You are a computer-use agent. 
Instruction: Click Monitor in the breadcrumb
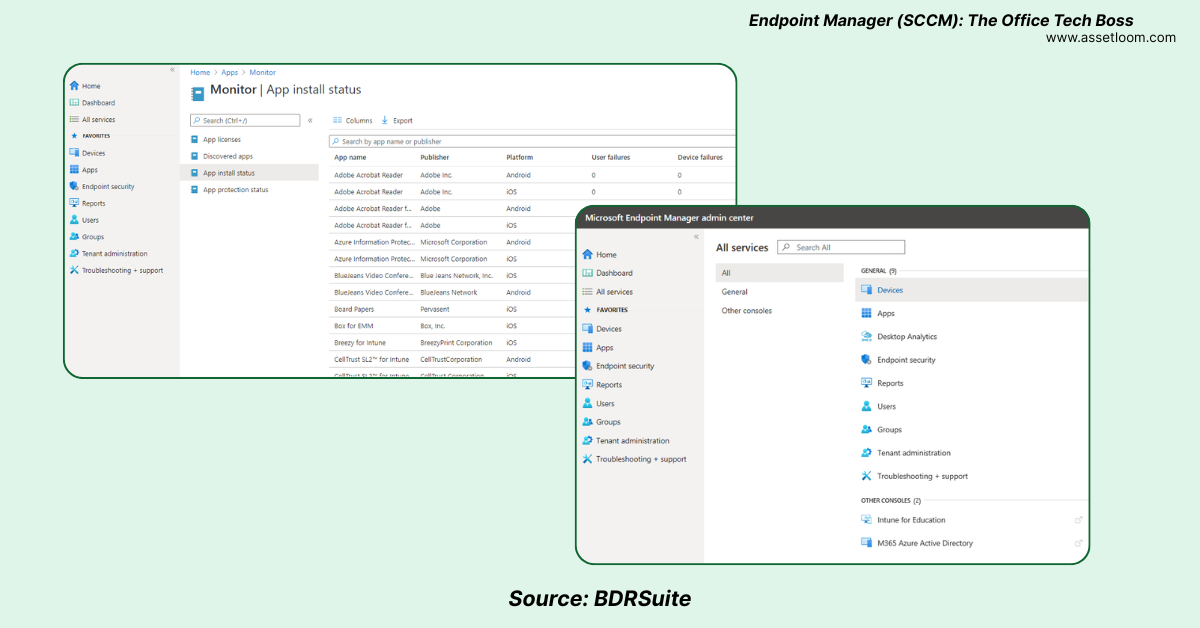click(263, 73)
